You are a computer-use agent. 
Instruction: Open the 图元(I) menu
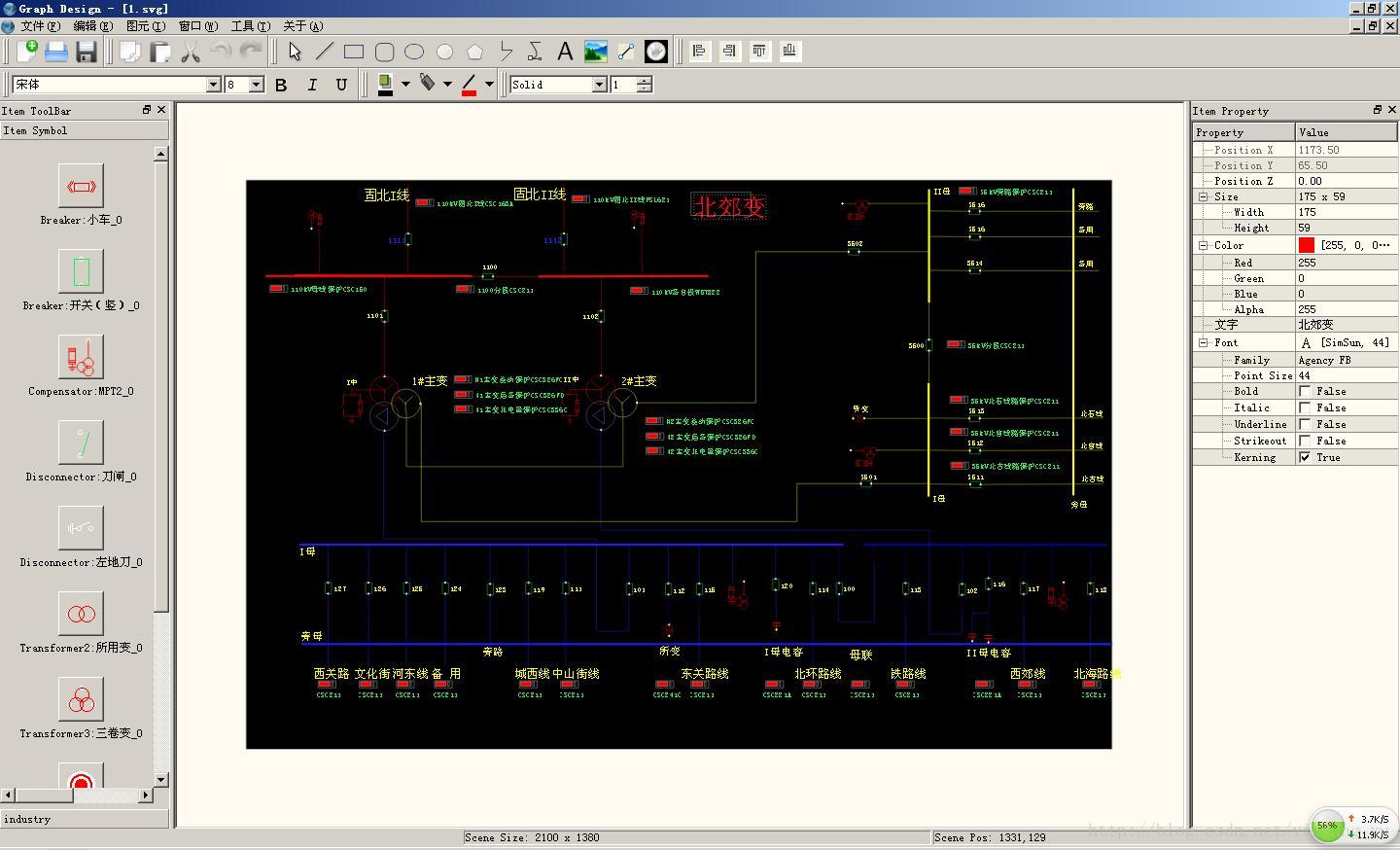pyautogui.click(x=145, y=26)
